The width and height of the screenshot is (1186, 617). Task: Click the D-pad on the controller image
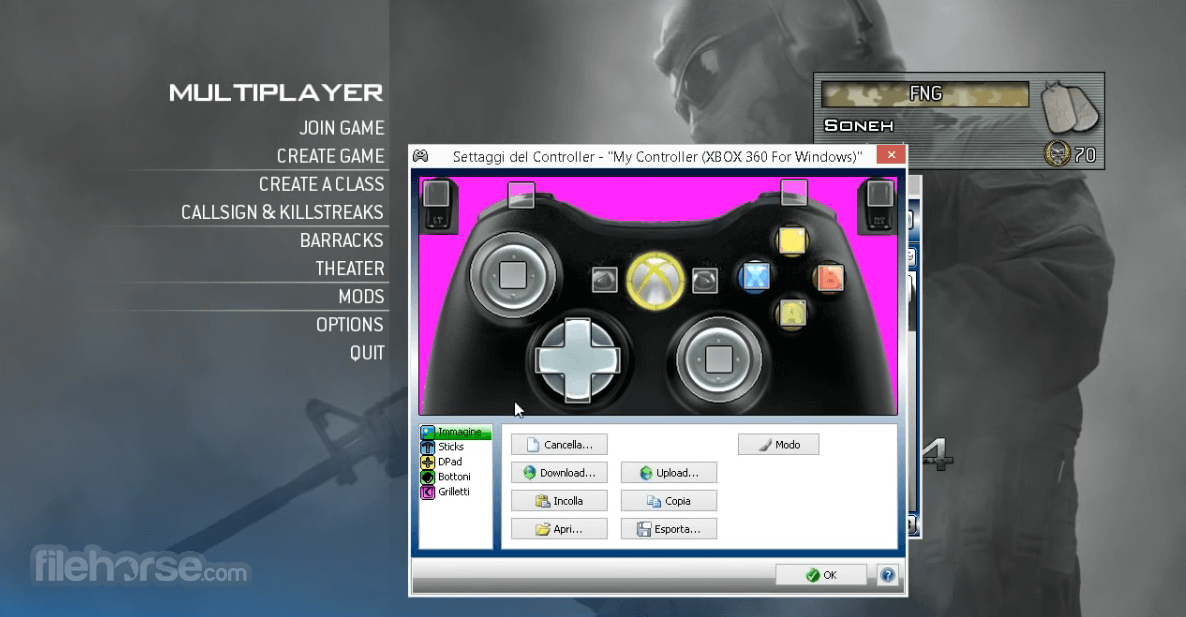point(578,359)
